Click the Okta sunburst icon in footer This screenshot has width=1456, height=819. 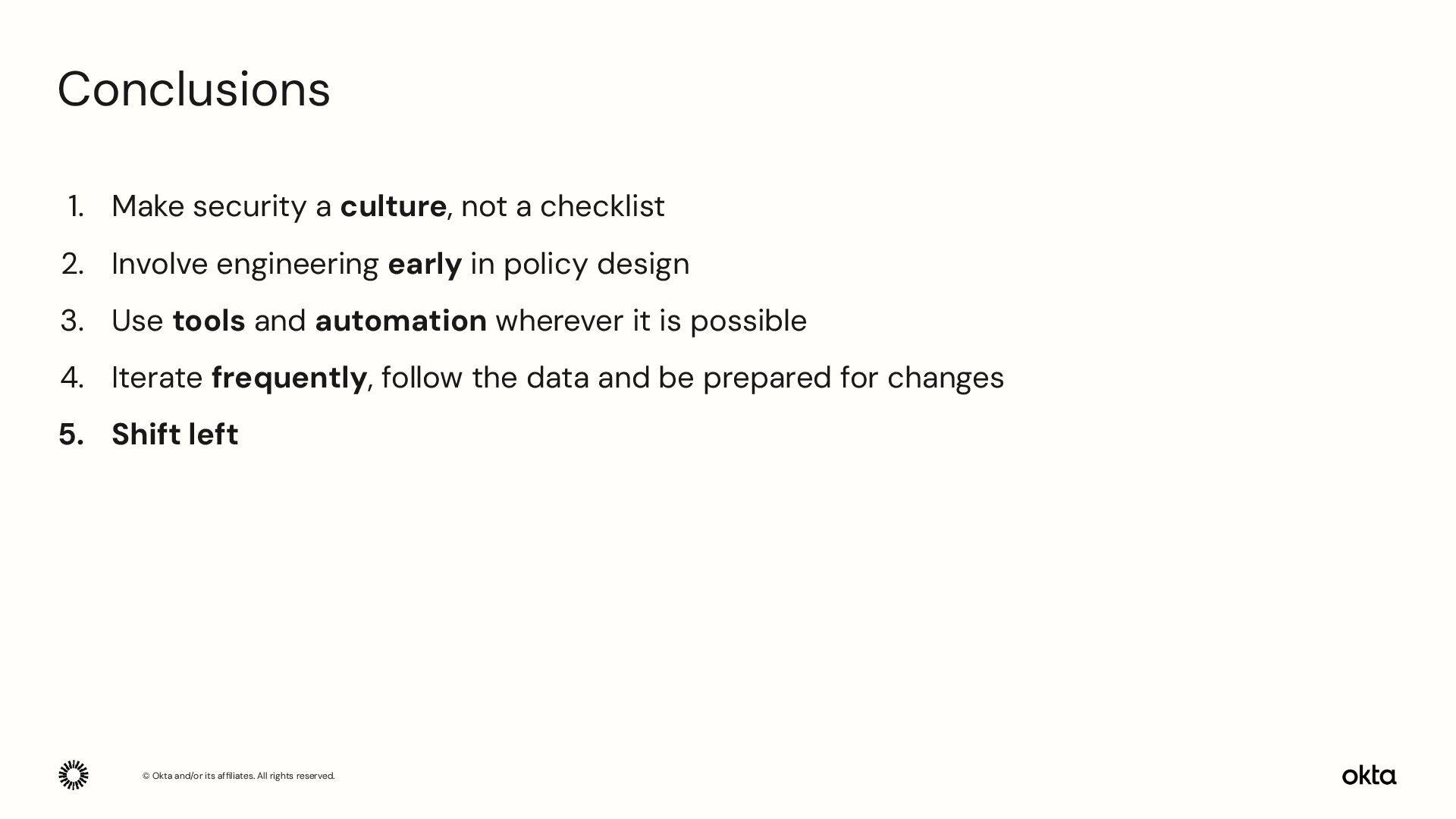click(74, 775)
